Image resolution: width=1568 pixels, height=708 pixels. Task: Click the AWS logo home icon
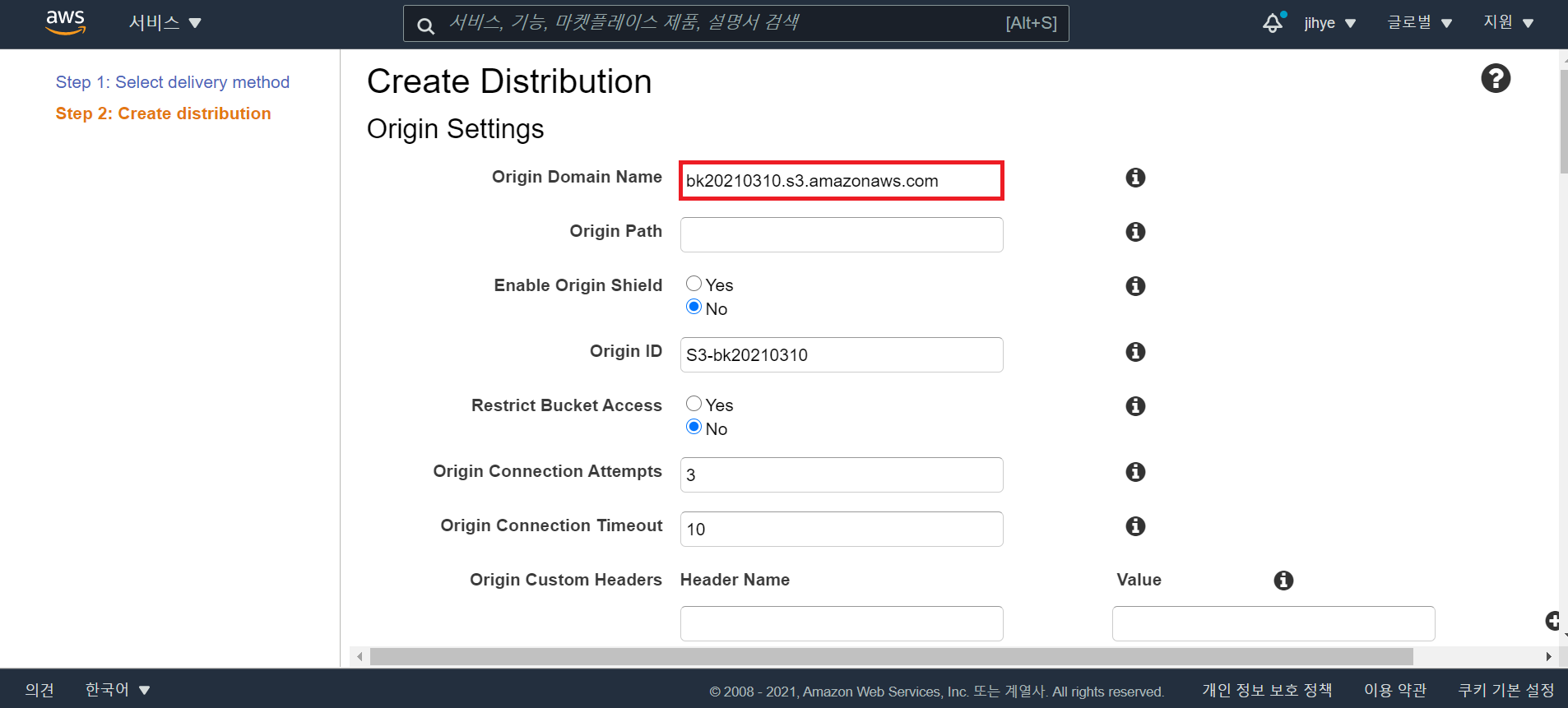tap(65, 23)
